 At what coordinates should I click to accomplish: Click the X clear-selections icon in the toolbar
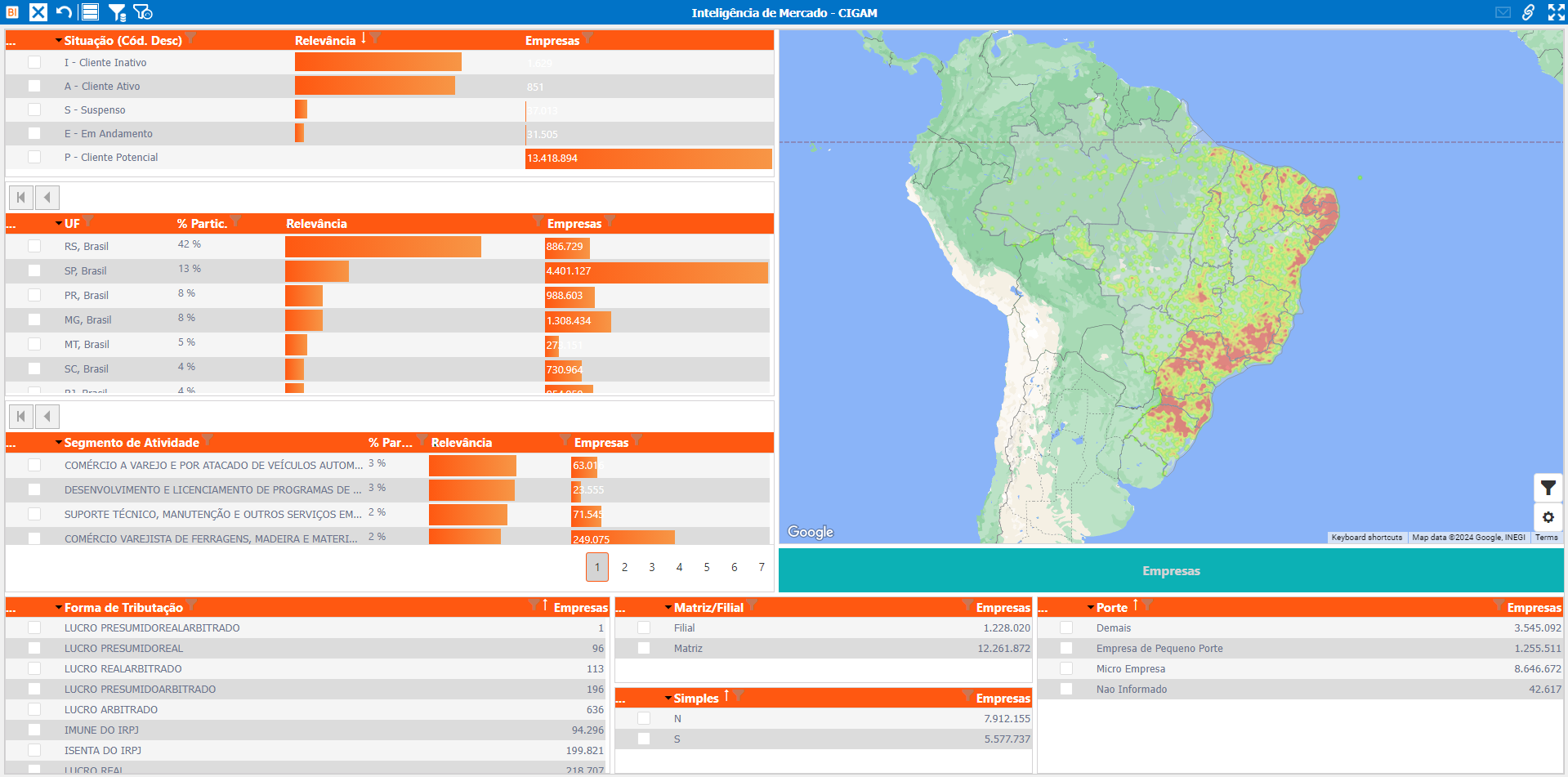pos(38,12)
